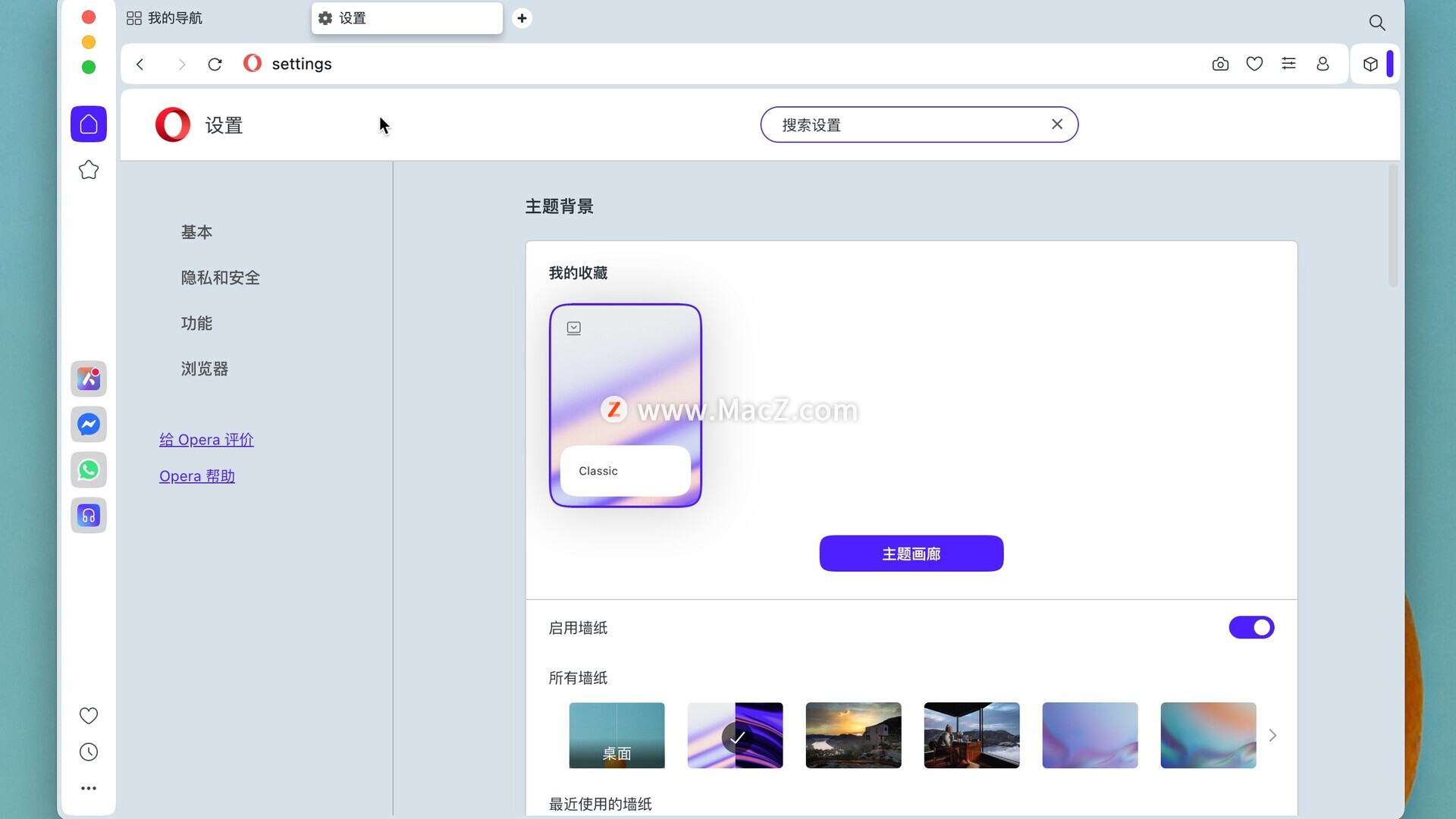
Task: Select the checked purple wave wallpaper
Action: tap(735, 735)
